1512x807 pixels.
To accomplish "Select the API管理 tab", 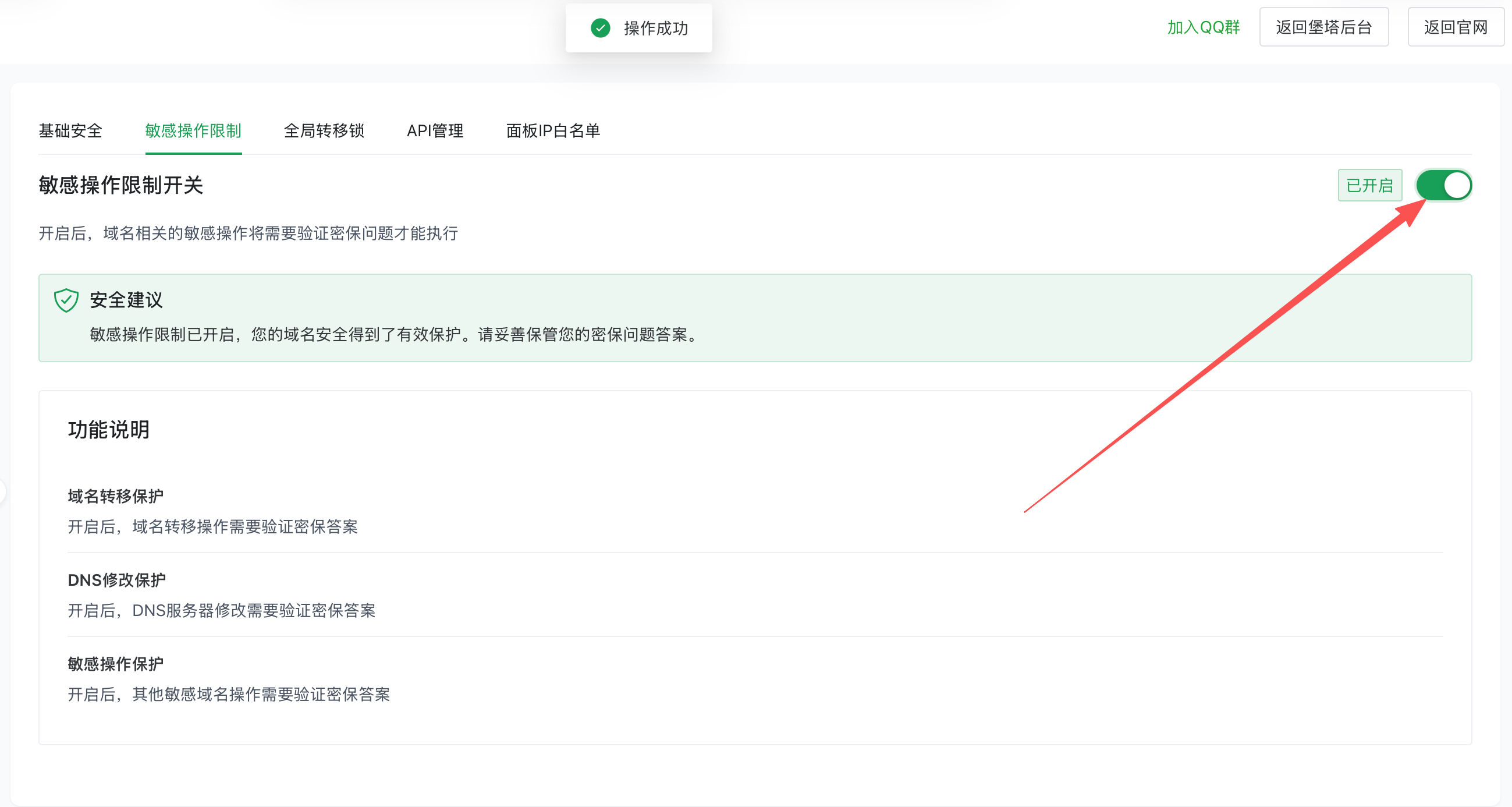I will coord(434,132).
